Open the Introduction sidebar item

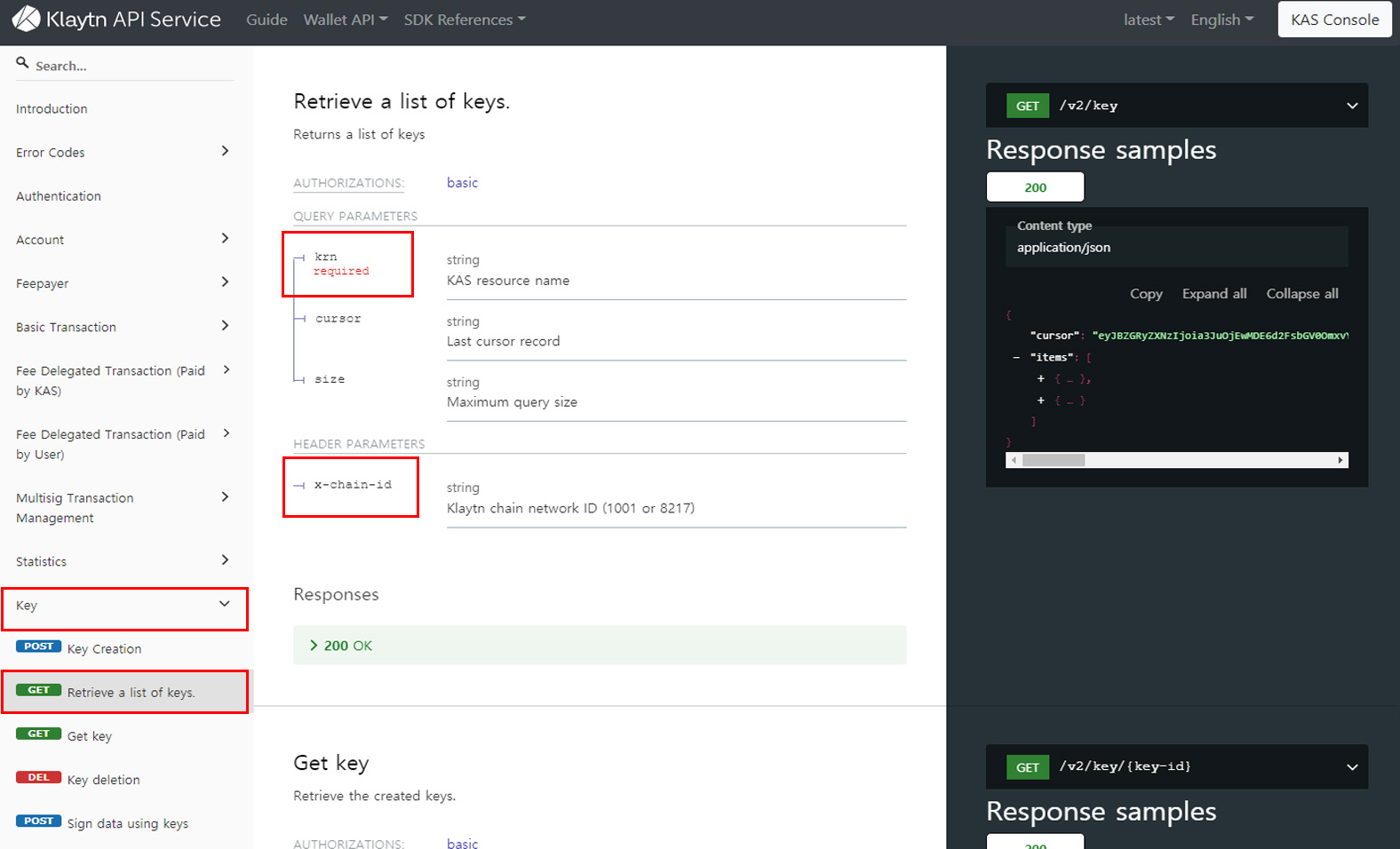[52, 108]
